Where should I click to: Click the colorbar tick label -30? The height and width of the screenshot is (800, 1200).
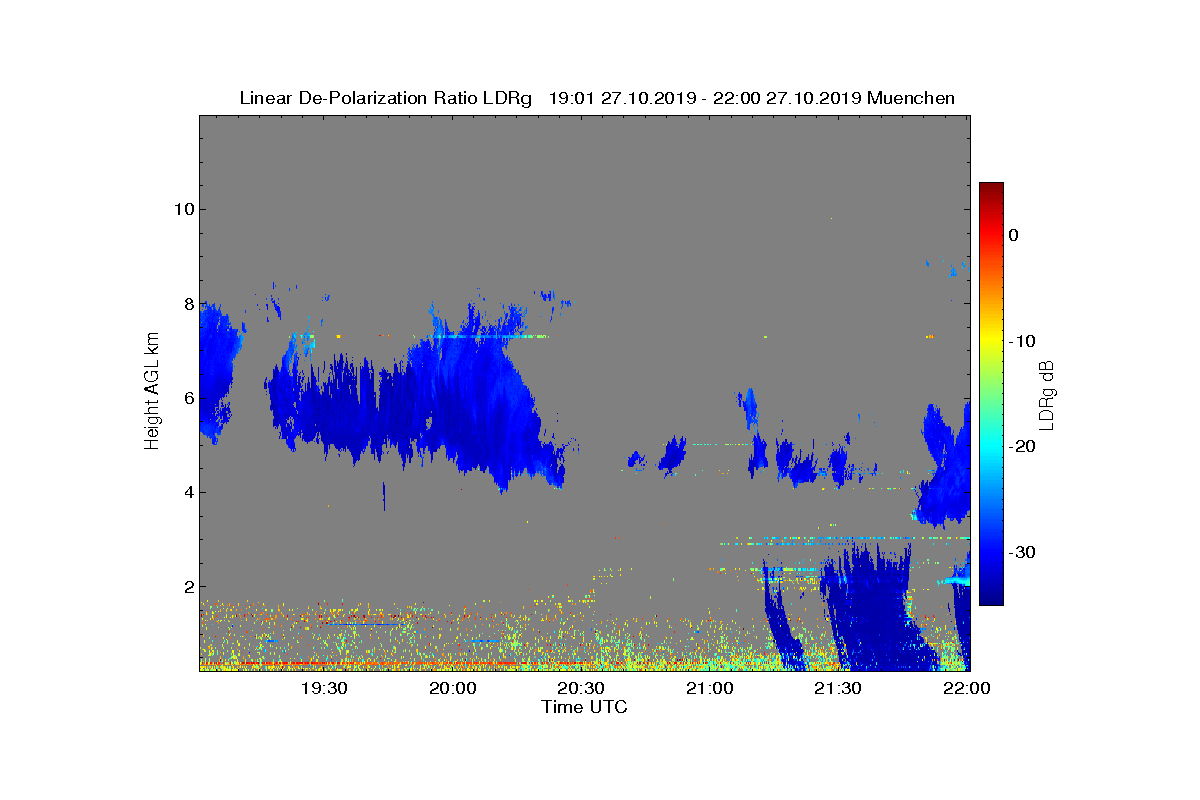click(1021, 553)
